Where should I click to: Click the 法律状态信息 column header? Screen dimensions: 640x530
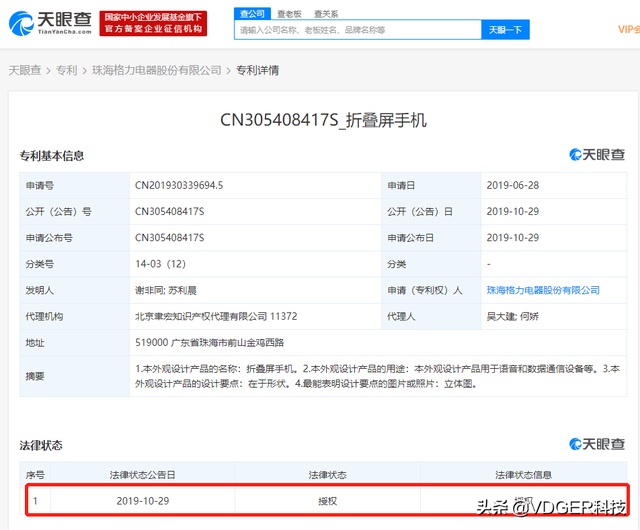click(x=523, y=475)
